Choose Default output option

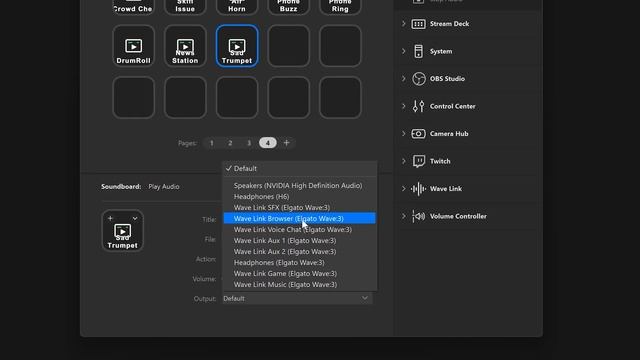pyautogui.click(x=300, y=169)
